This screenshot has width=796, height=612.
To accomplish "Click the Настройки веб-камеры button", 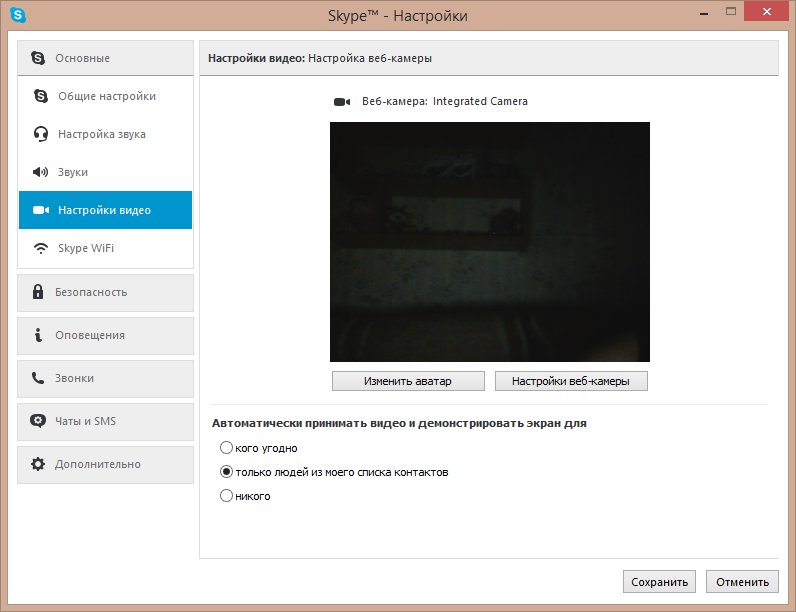I will (571, 381).
